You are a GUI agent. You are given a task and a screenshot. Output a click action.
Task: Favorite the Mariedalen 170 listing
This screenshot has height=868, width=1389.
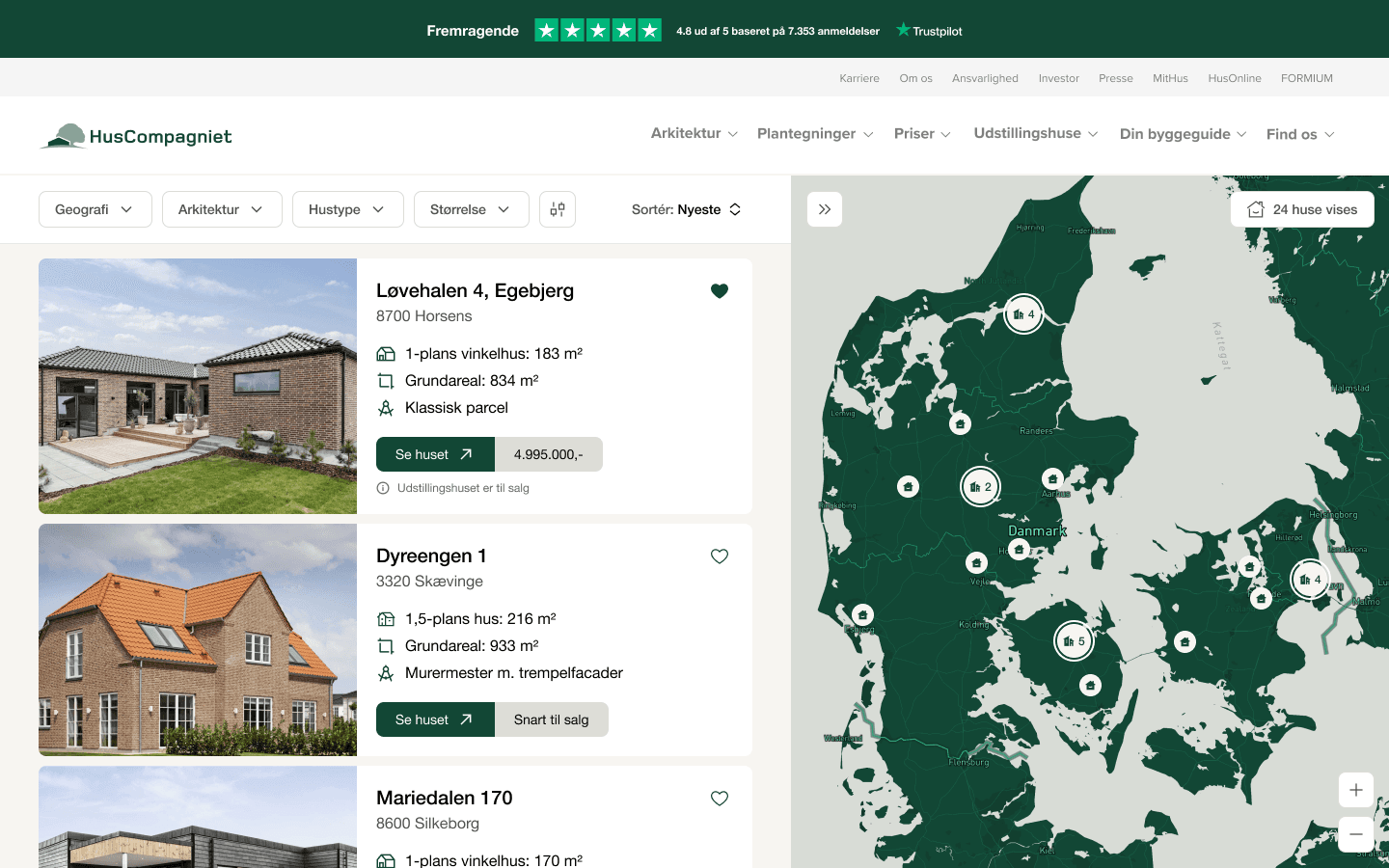tap(720, 799)
